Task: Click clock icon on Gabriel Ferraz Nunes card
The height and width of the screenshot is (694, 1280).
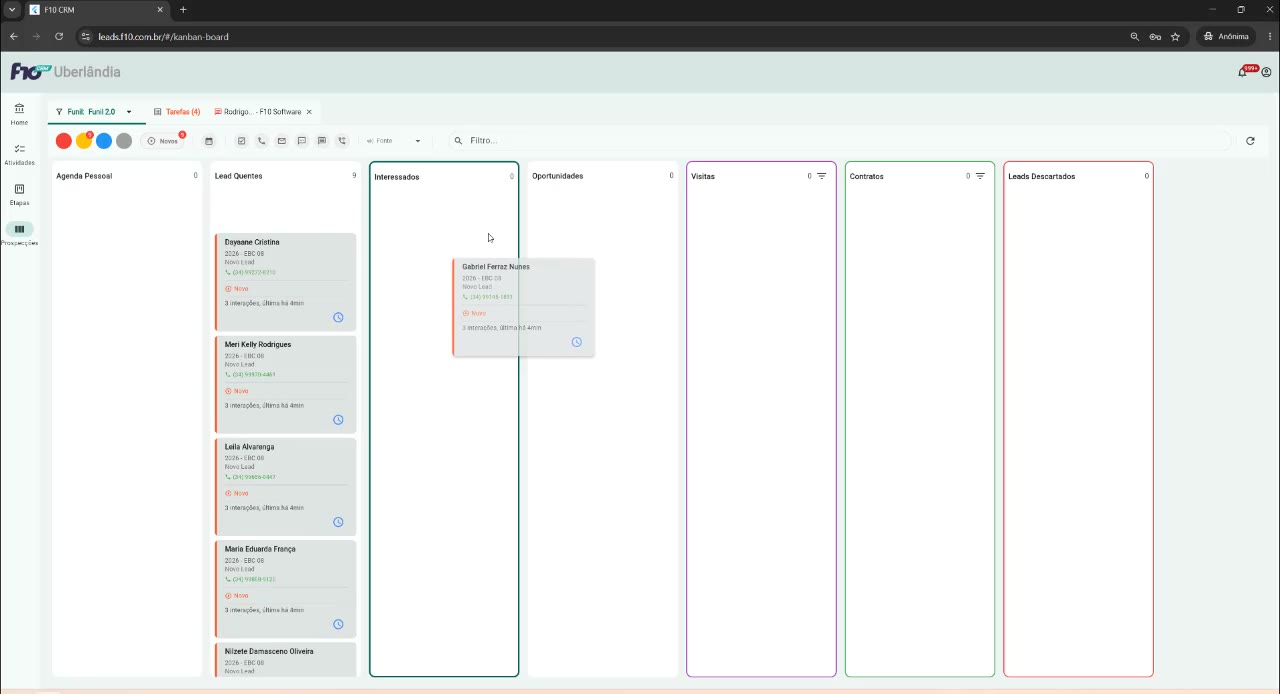Action: (x=576, y=342)
